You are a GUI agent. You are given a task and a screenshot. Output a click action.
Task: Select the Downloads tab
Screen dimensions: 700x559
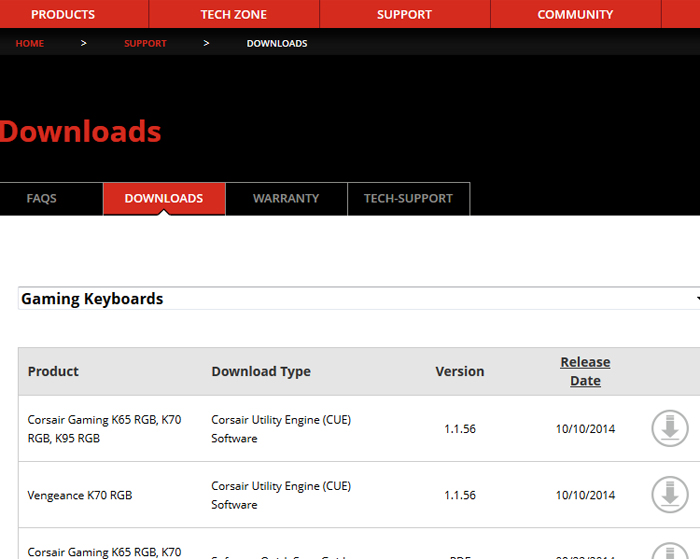click(x=164, y=198)
